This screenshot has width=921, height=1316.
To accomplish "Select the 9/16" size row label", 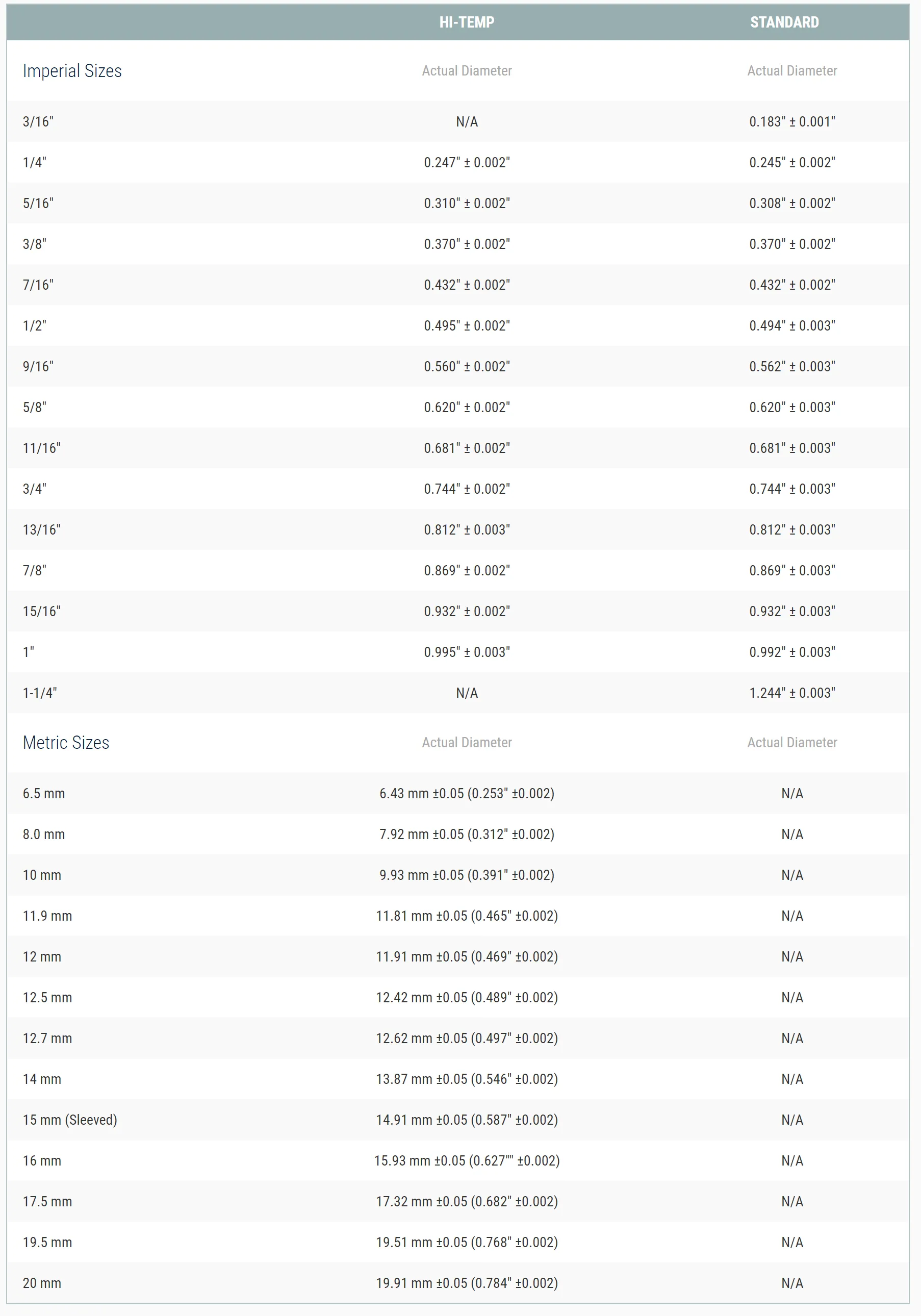I will tap(38, 366).
